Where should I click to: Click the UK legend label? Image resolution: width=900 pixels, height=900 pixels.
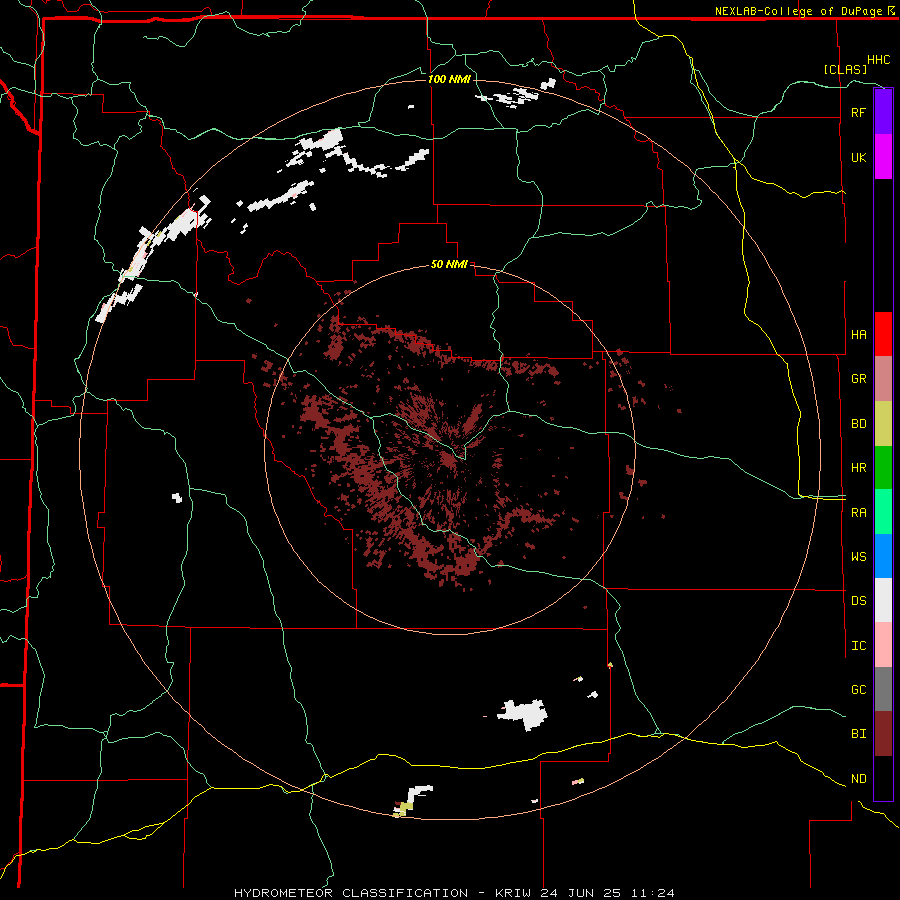click(x=858, y=157)
